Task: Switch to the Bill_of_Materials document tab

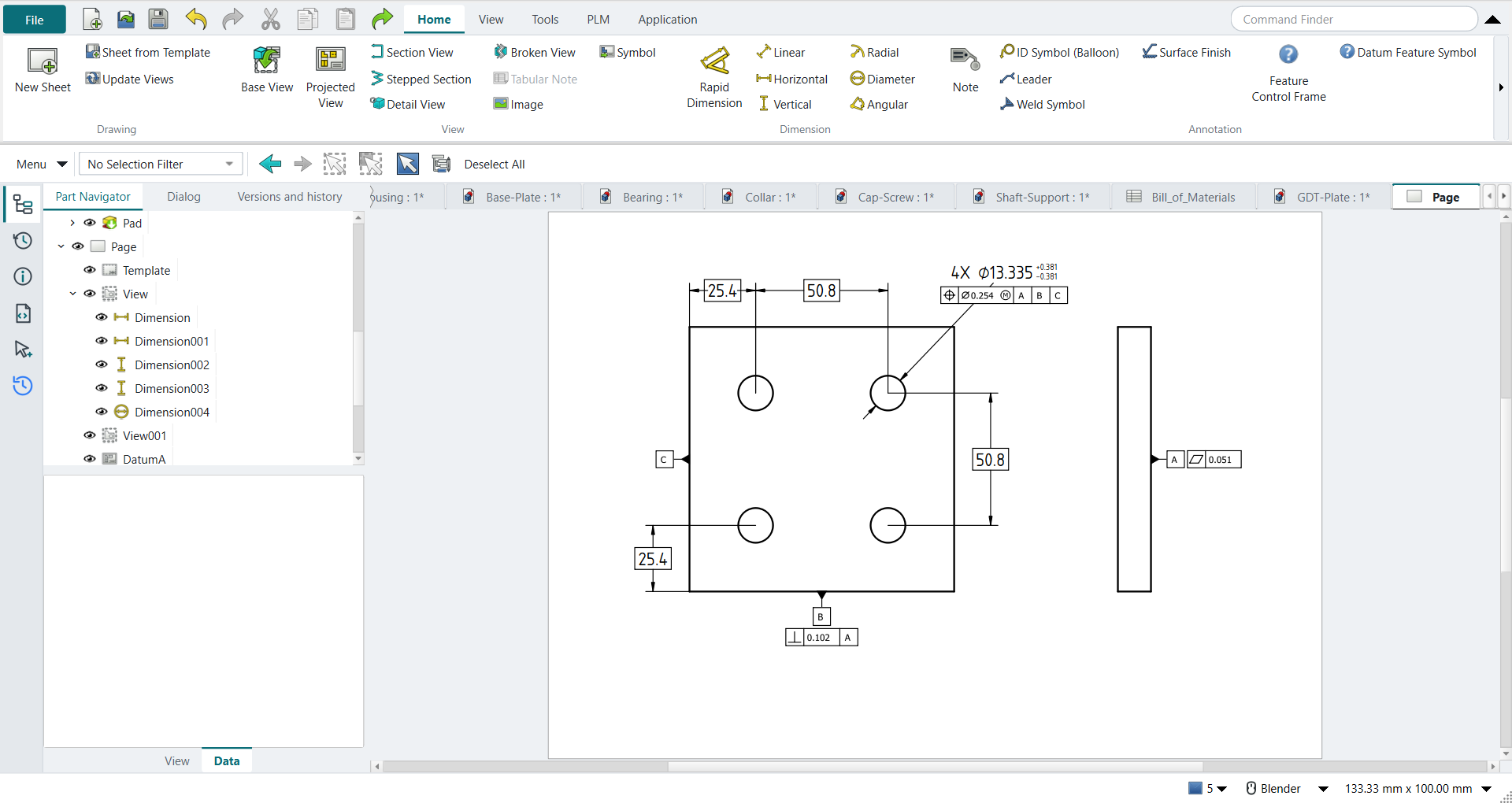Action: (1181, 197)
